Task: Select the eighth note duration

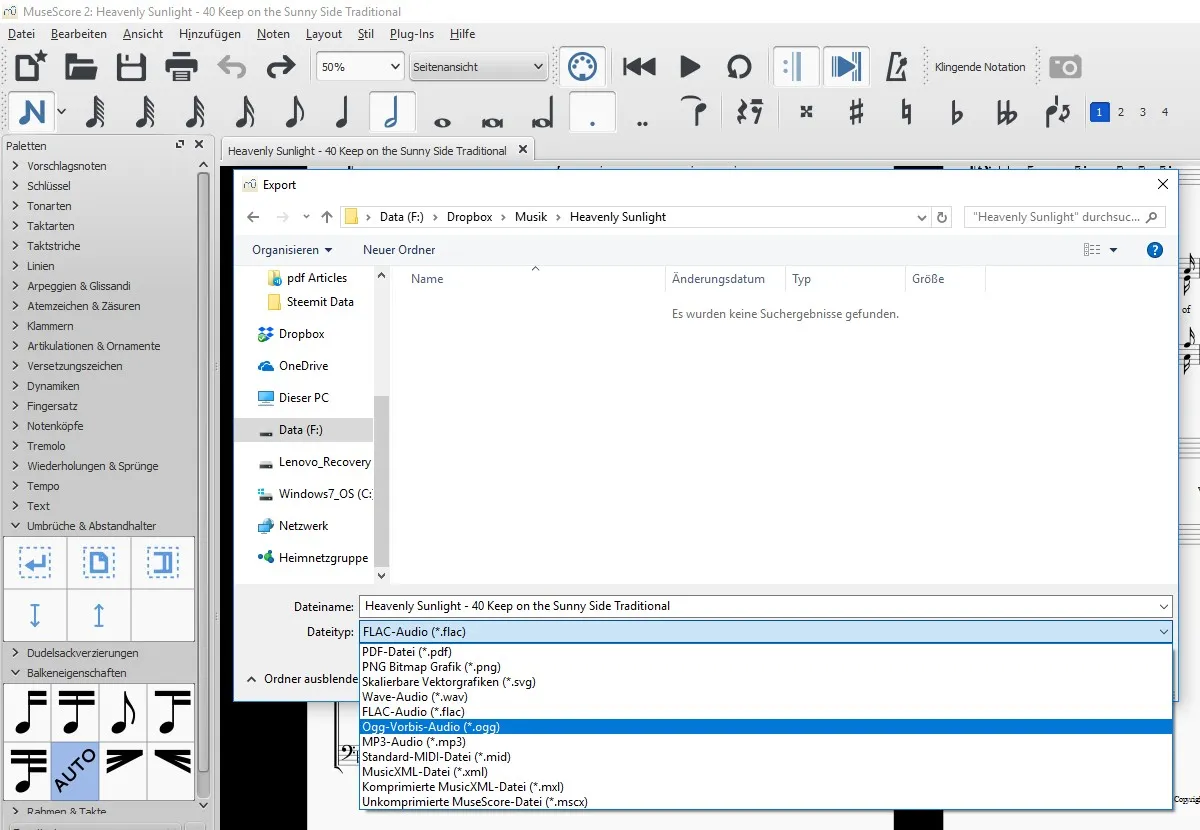Action: tap(293, 112)
